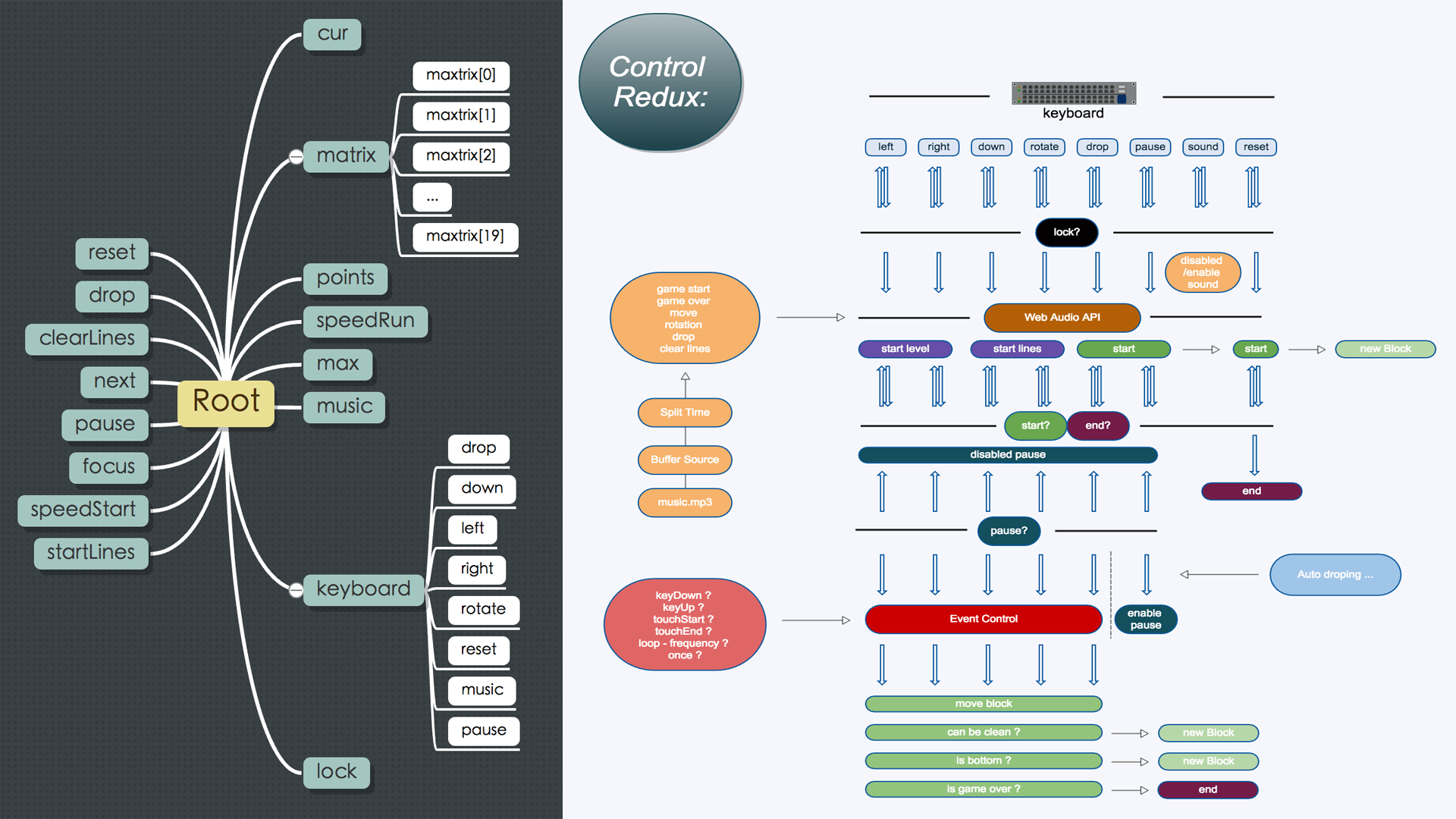Click the end? terminal node
The image size is (1456, 819).
[1099, 425]
